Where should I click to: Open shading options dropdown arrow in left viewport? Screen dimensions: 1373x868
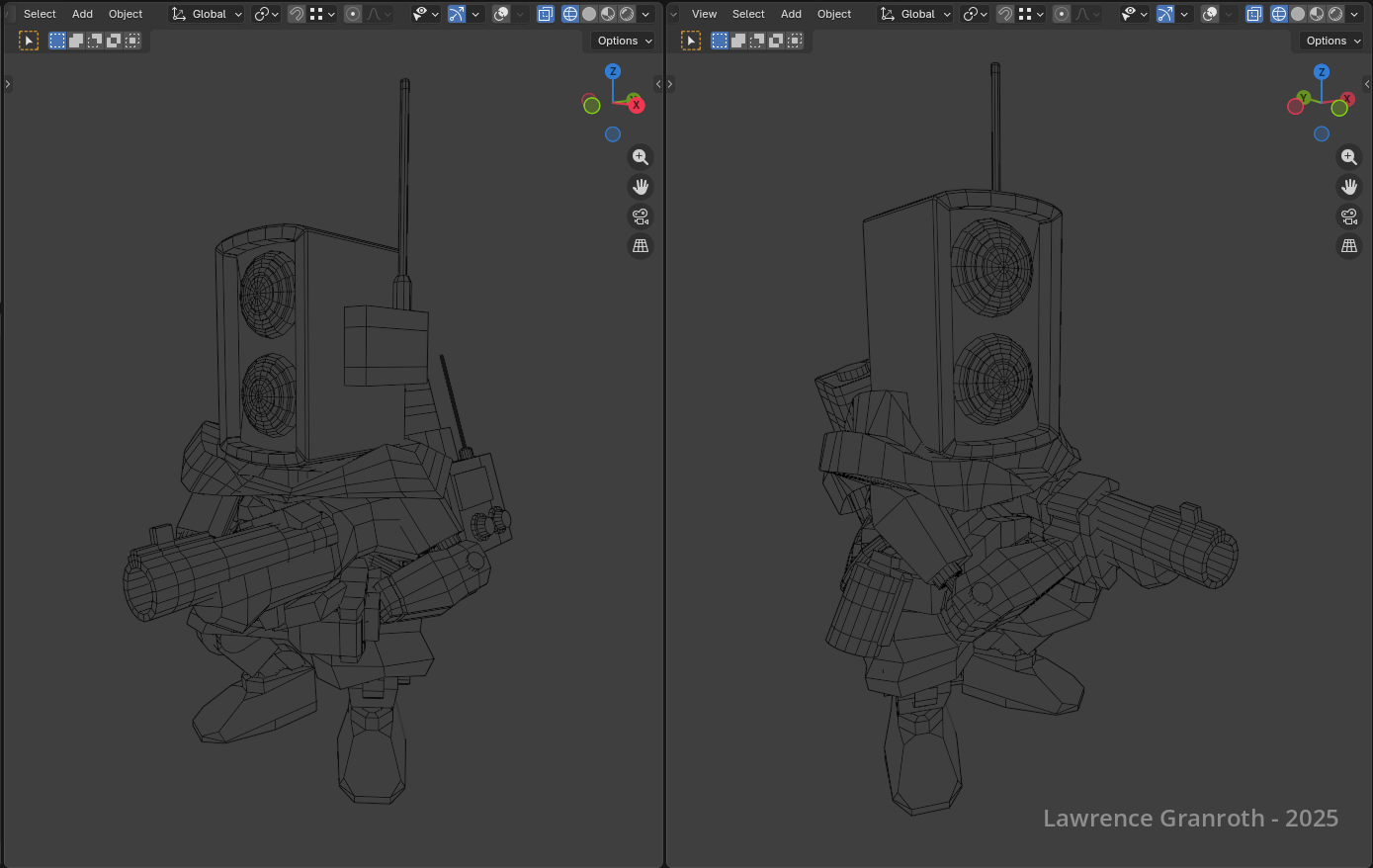pyautogui.click(x=645, y=14)
